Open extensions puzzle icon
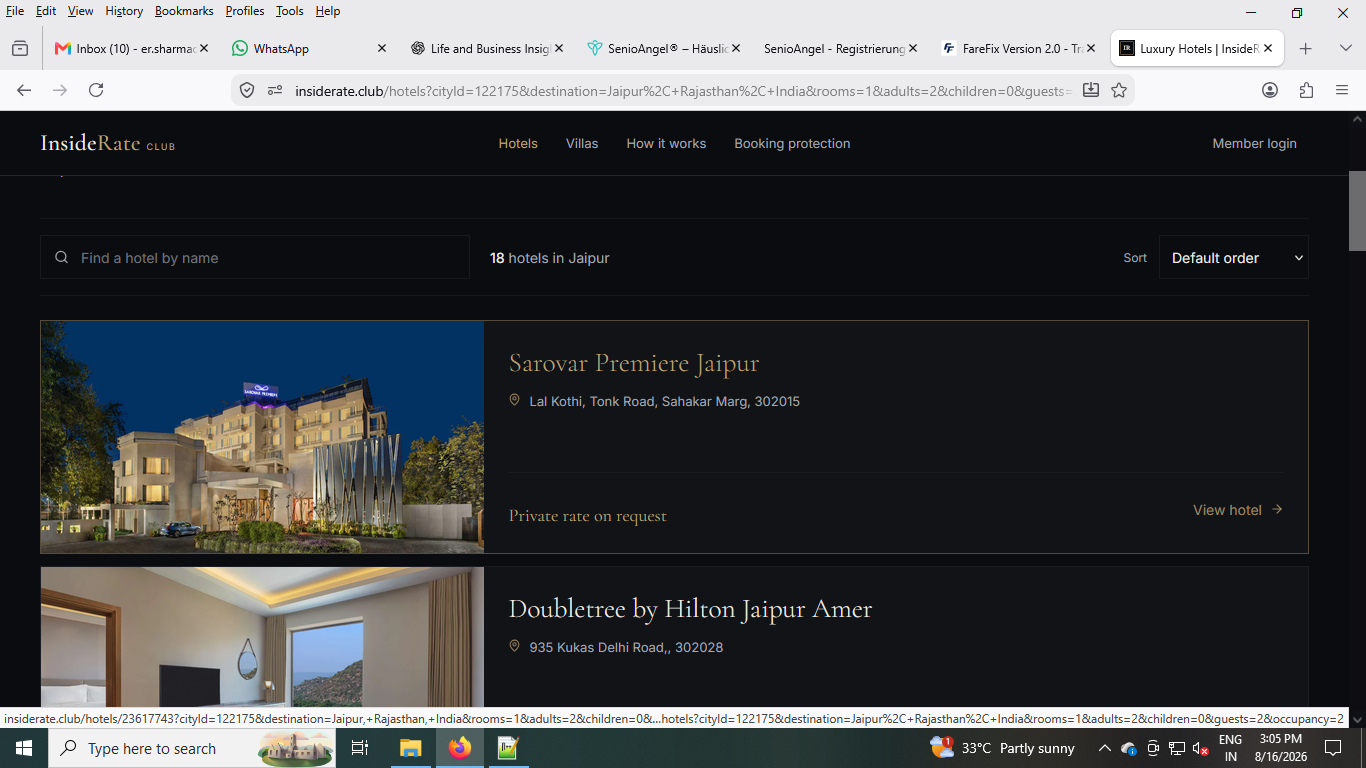Viewport: 1366px width, 768px height. point(1306,90)
